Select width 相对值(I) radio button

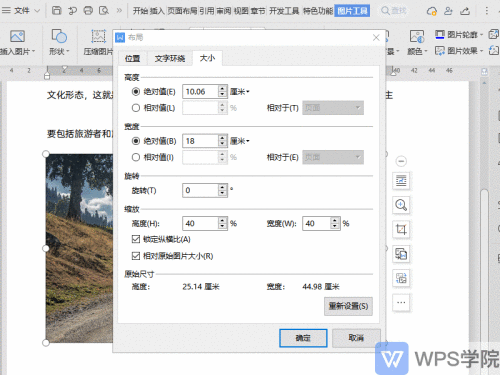136,157
